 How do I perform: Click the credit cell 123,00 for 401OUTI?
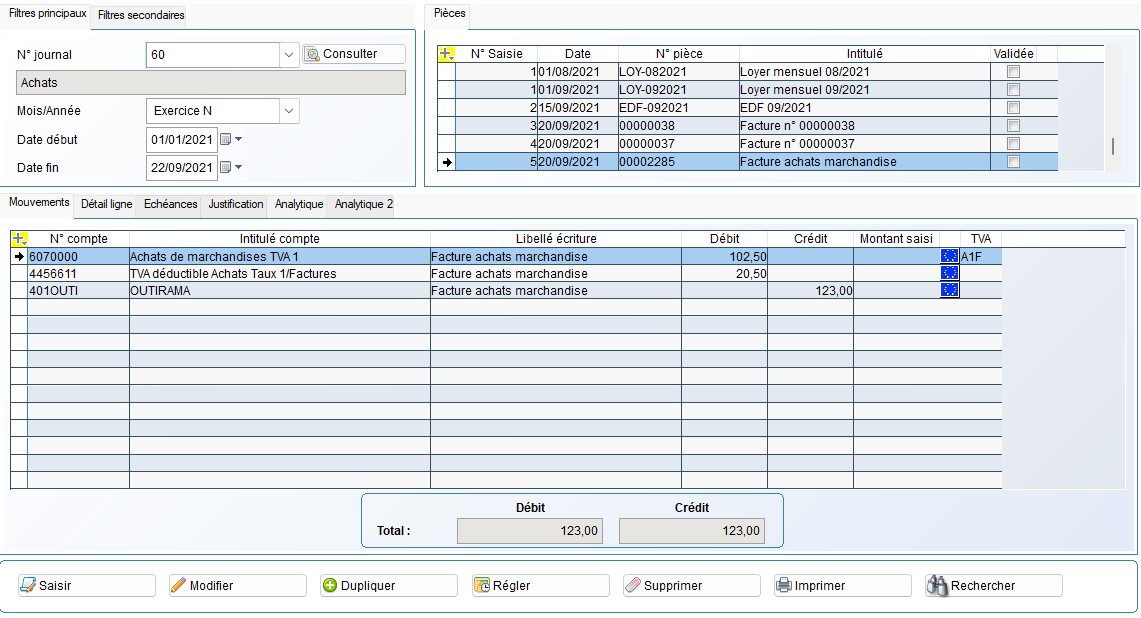coord(810,290)
